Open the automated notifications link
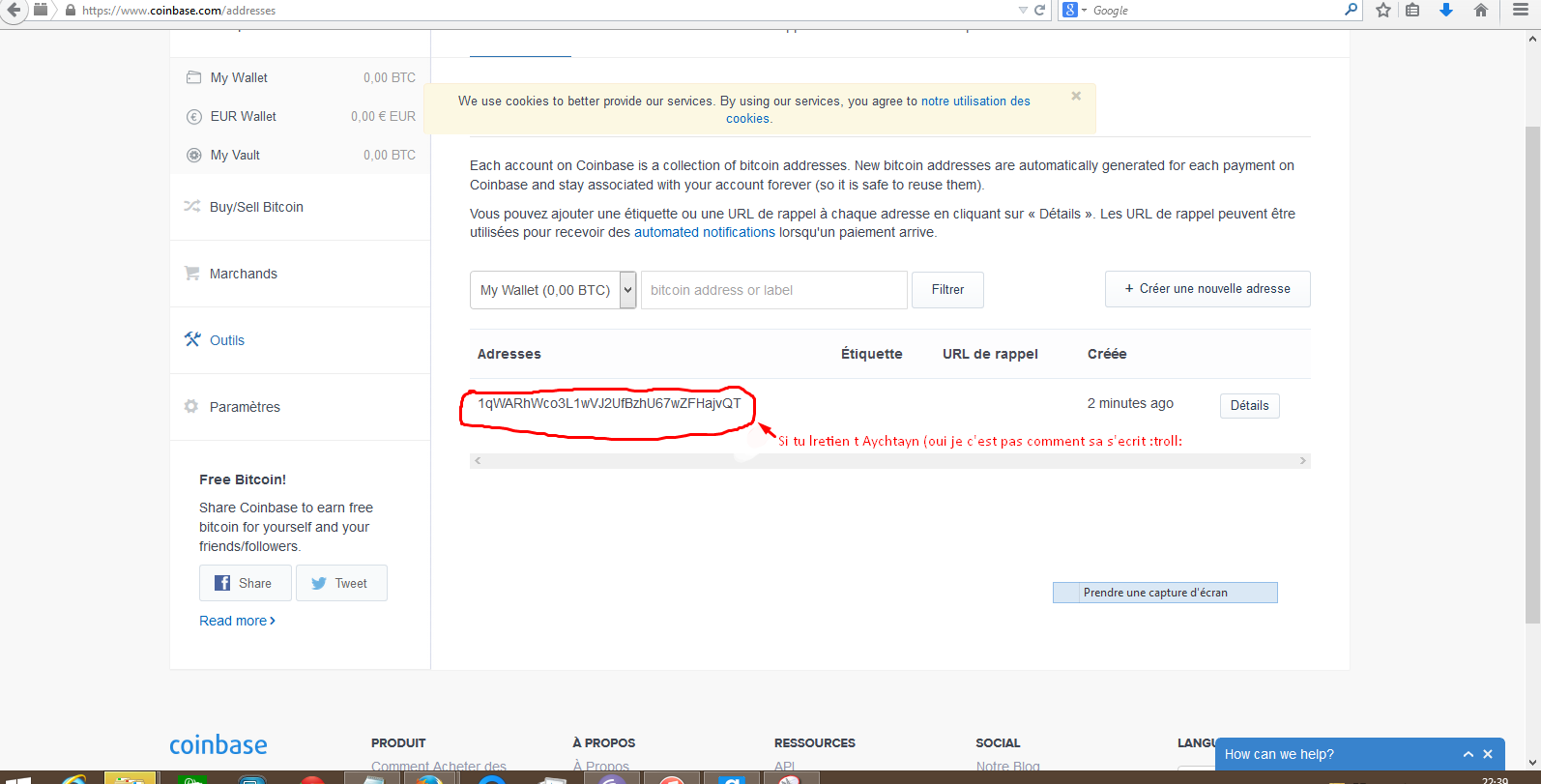1541x784 pixels. 705,232
